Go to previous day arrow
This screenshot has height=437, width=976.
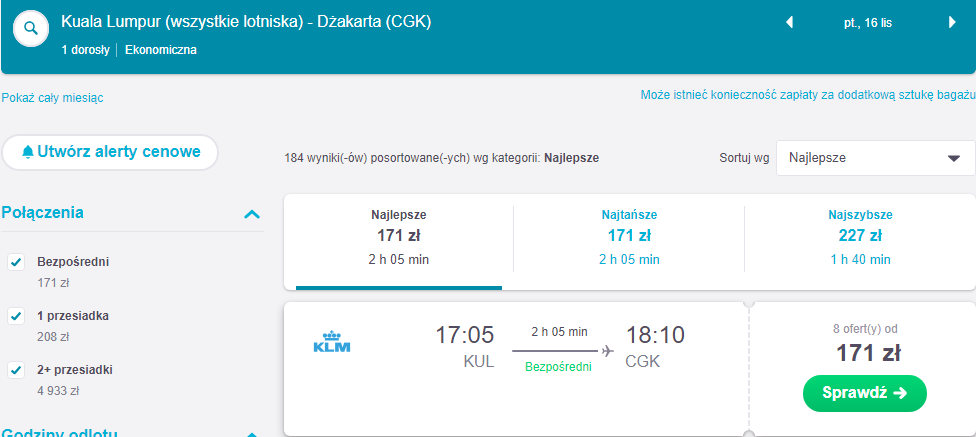pos(789,23)
